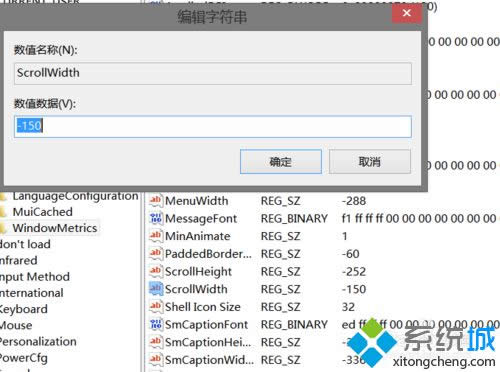This screenshot has height=372, width=500.
Task: Open the MuiCached registry key
Action: (x=42, y=212)
